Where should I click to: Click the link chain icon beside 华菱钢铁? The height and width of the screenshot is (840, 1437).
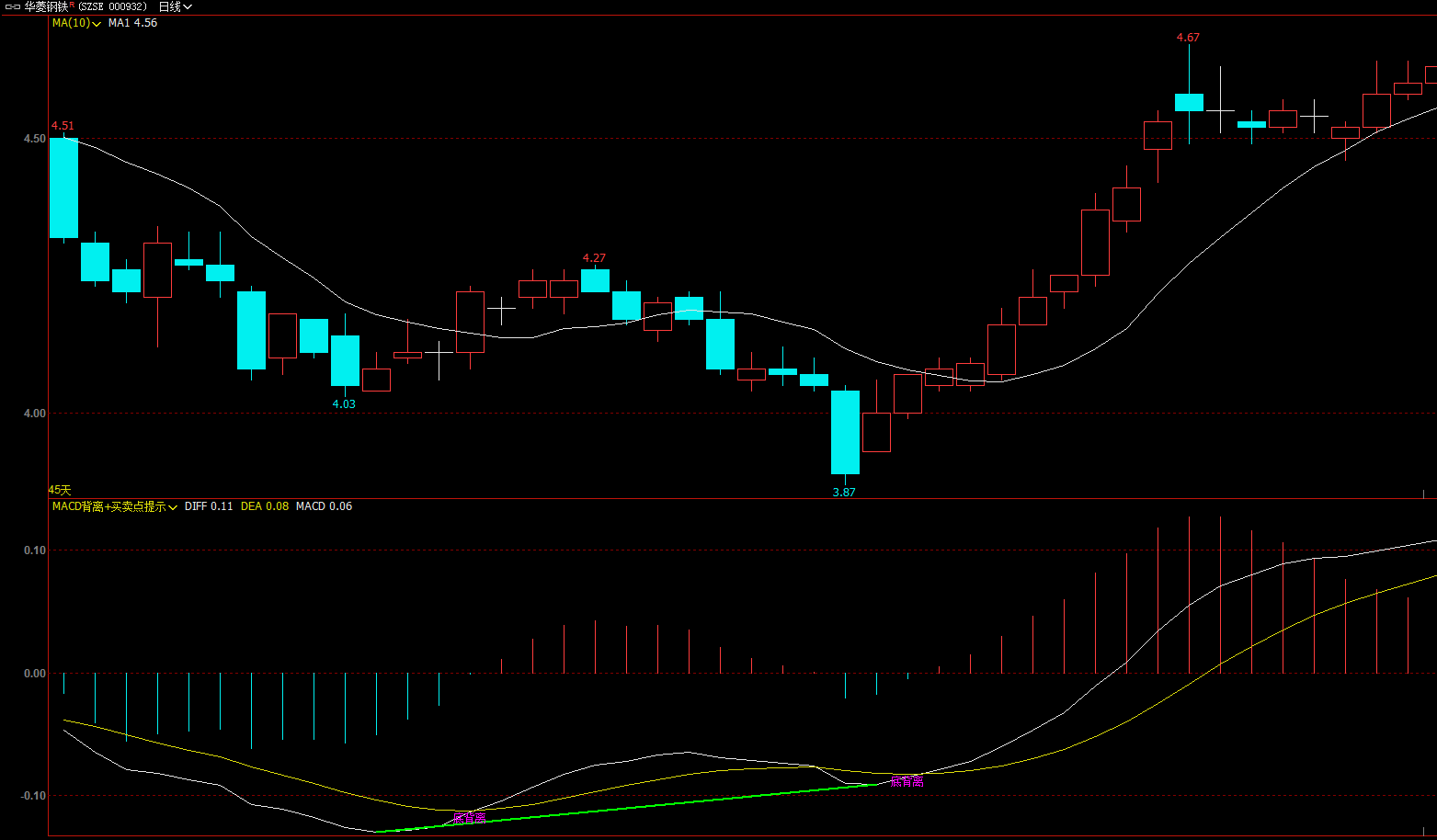pos(12,6)
